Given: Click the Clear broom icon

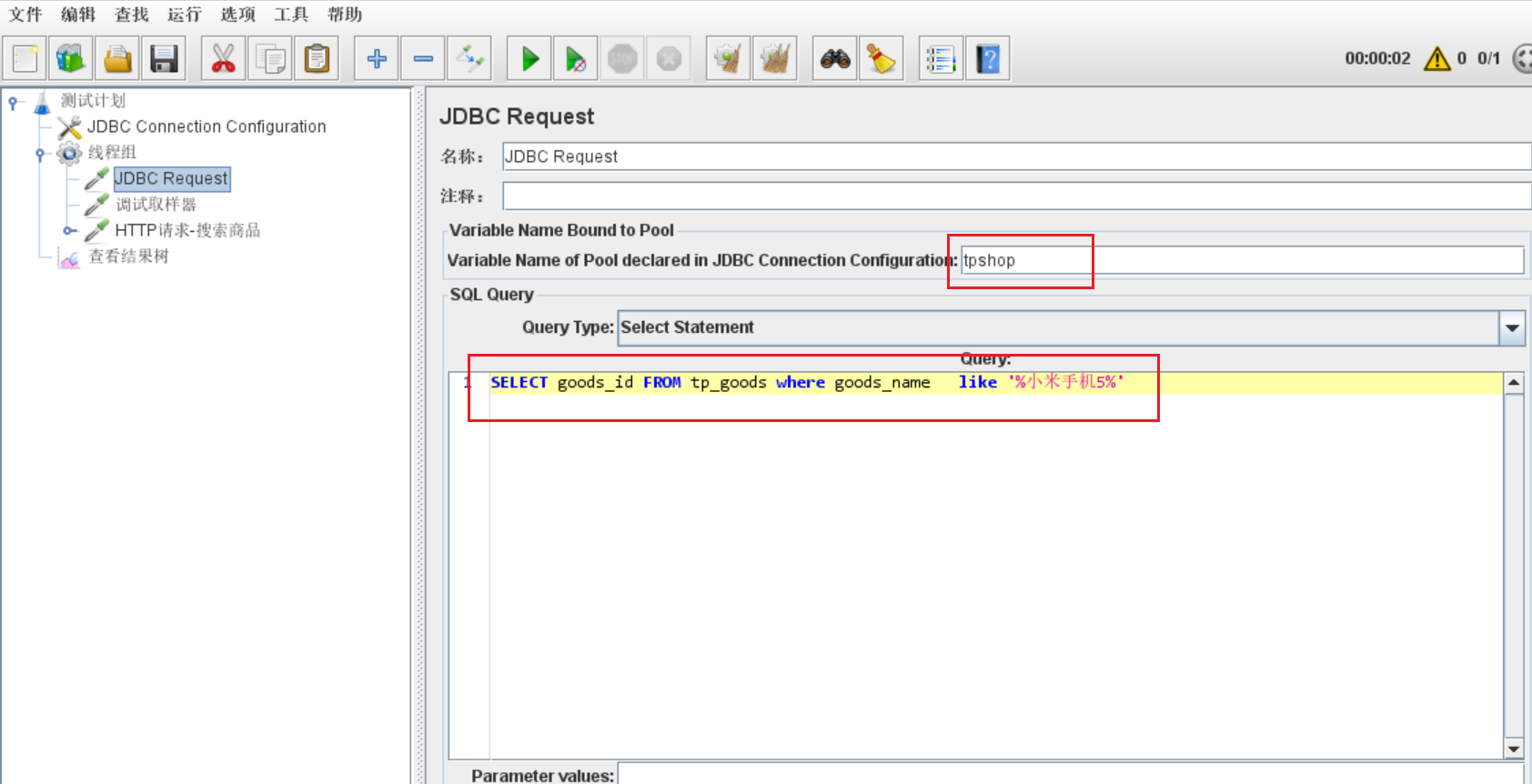Looking at the screenshot, I should pyautogui.click(x=729, y=59).
